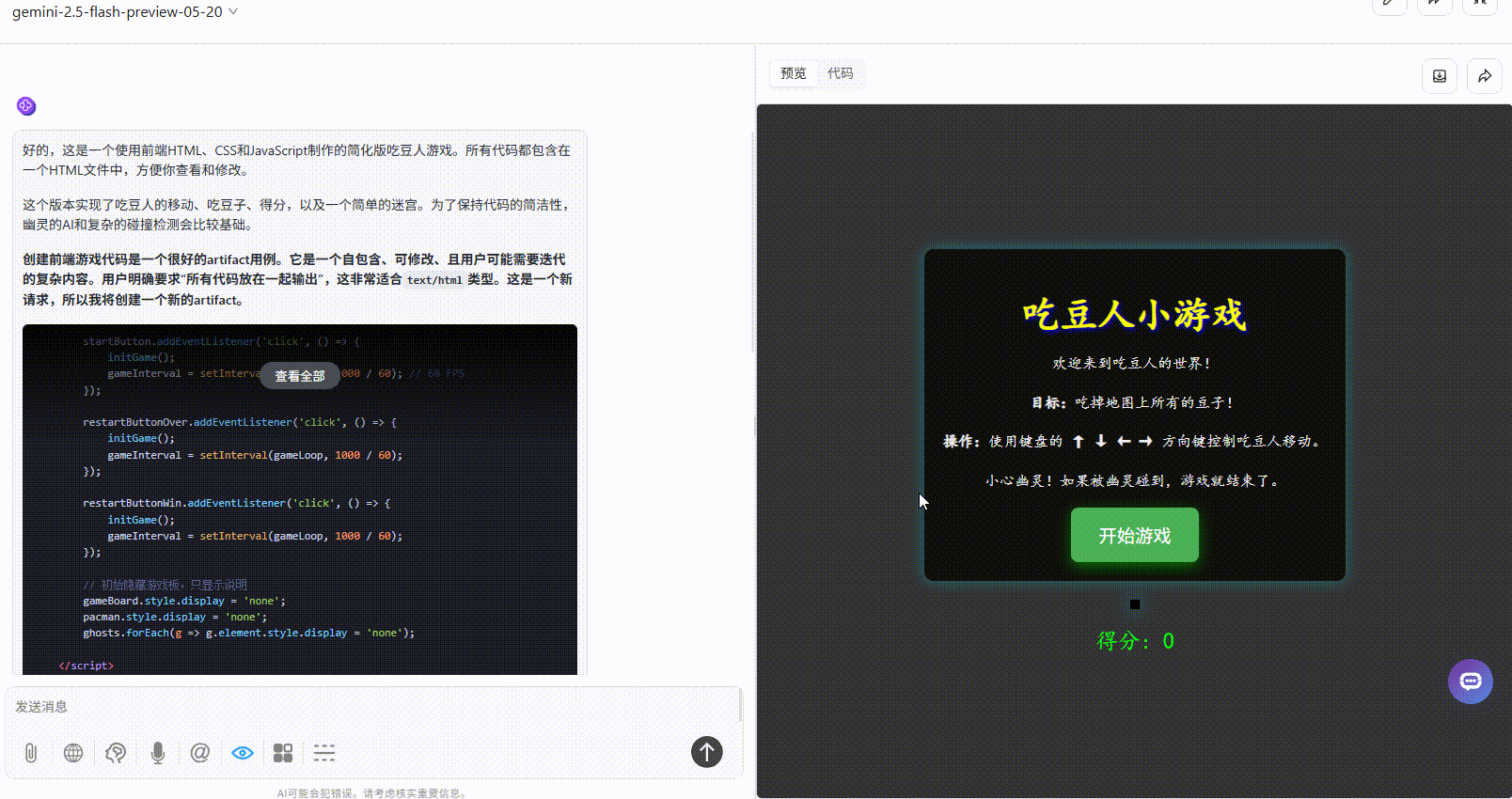Click the round send arrow button

[707, 752]
